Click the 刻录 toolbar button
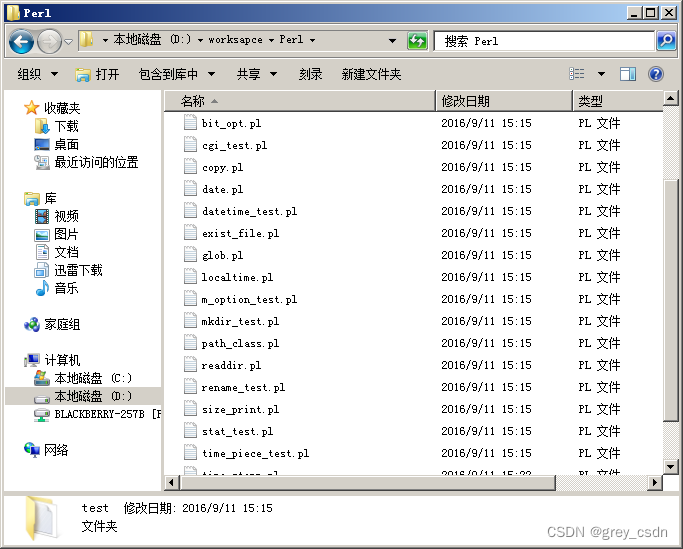Viewport: 683px width, 549px height. click(x=311, y=74)
